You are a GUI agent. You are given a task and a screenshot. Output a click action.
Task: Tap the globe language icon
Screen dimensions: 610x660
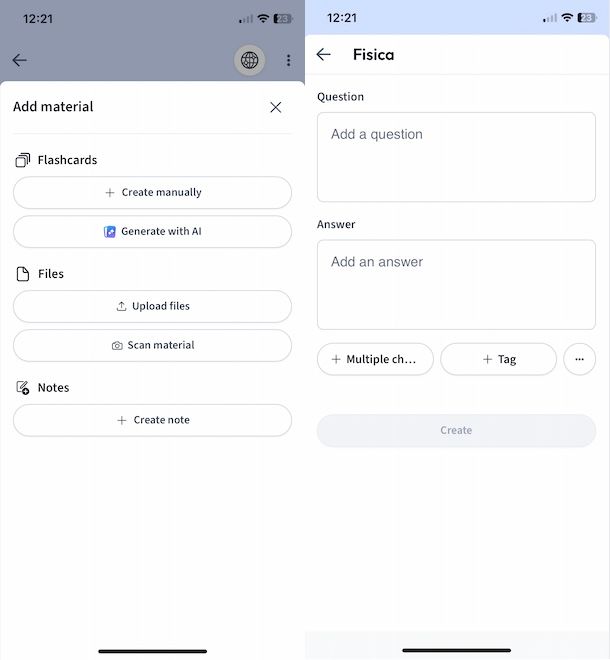249,60
